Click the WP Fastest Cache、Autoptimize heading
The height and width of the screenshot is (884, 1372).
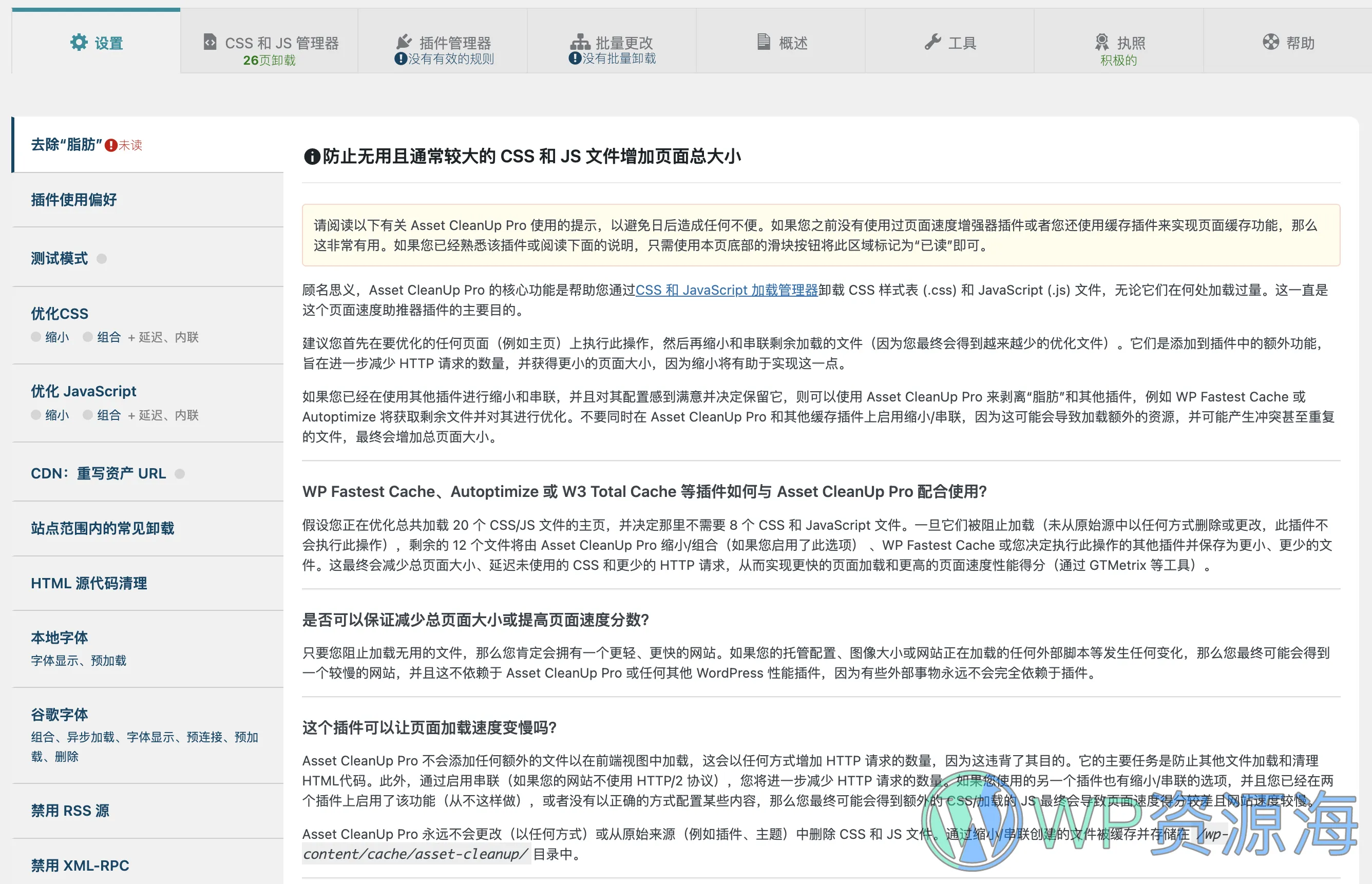pos(644,492)
